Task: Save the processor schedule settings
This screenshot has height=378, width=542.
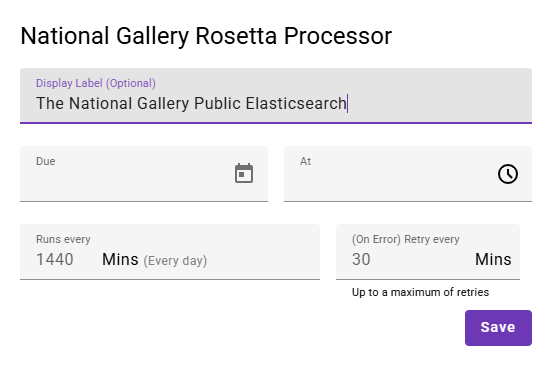Action: [x=498, y=328]
